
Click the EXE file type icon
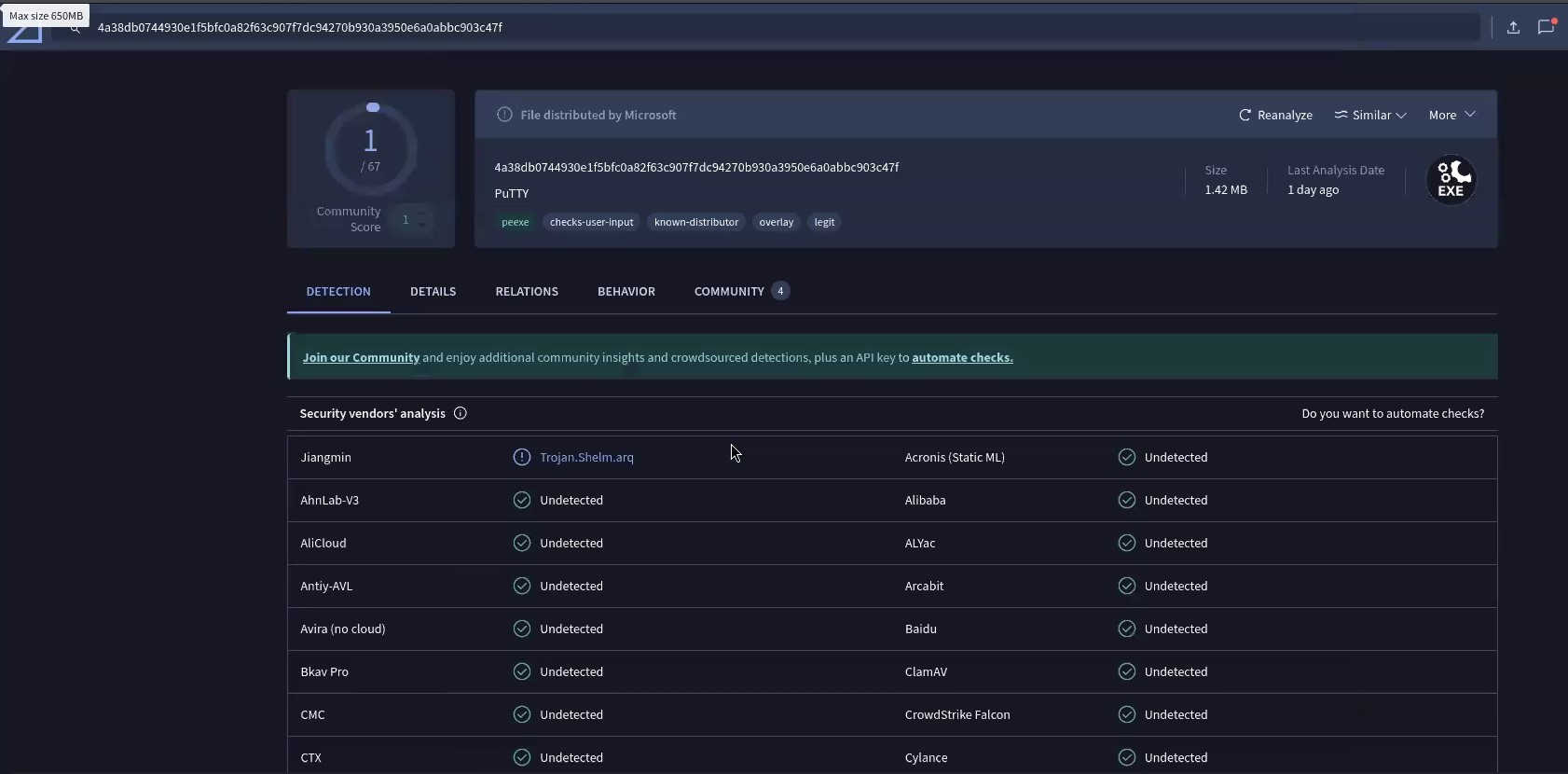pos(1451,180)
